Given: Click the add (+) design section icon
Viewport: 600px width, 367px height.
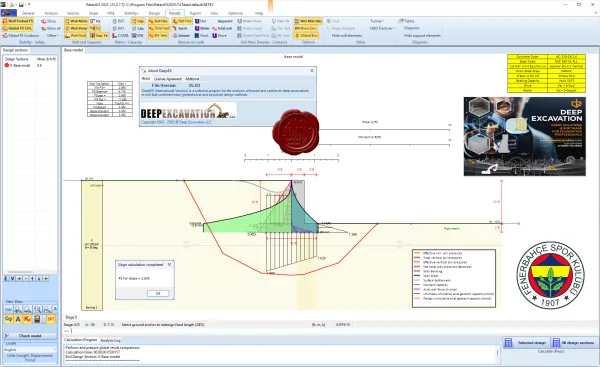Looking at the screenshot, I should (x=19, y=279).
